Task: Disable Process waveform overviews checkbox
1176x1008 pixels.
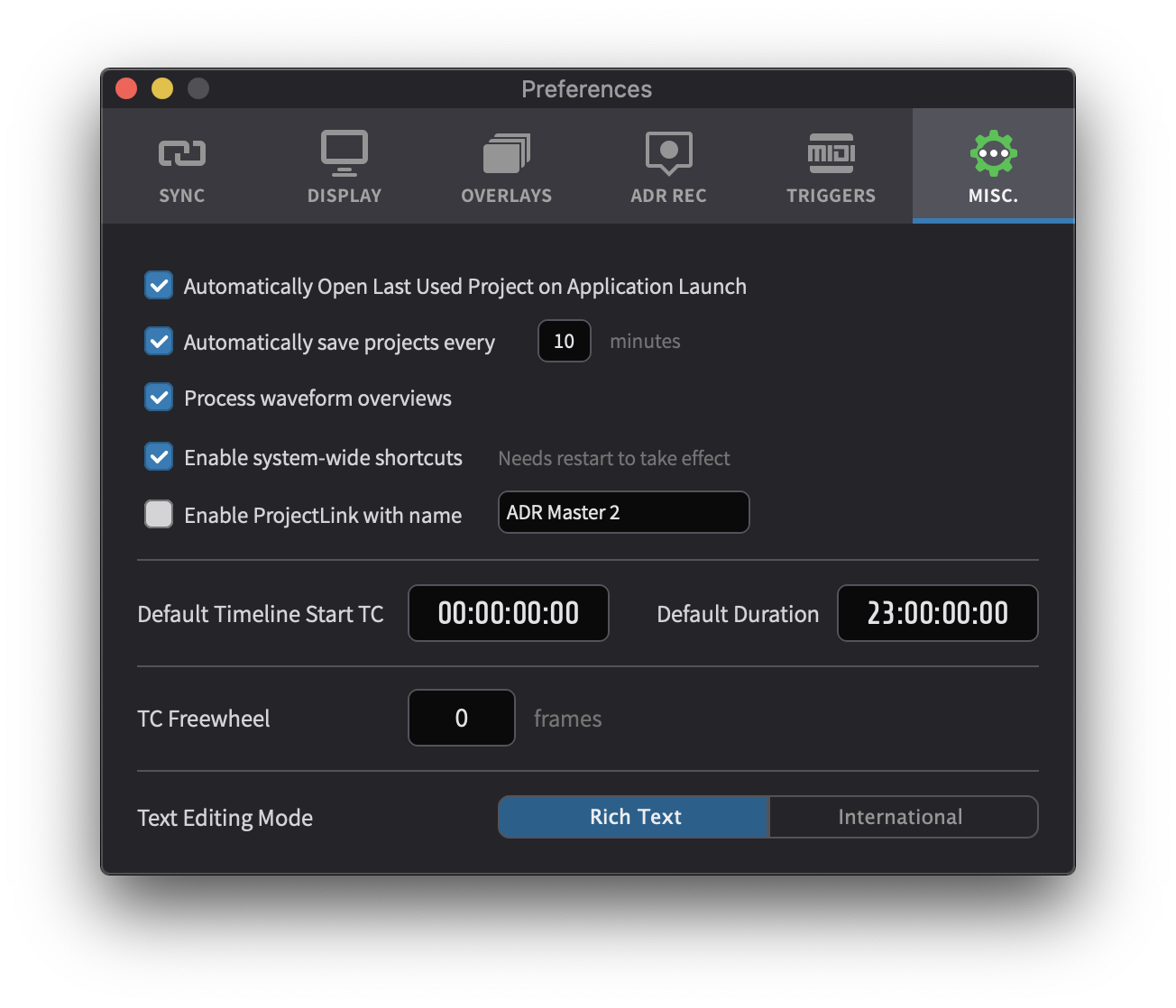Action: tap(159, 398)
